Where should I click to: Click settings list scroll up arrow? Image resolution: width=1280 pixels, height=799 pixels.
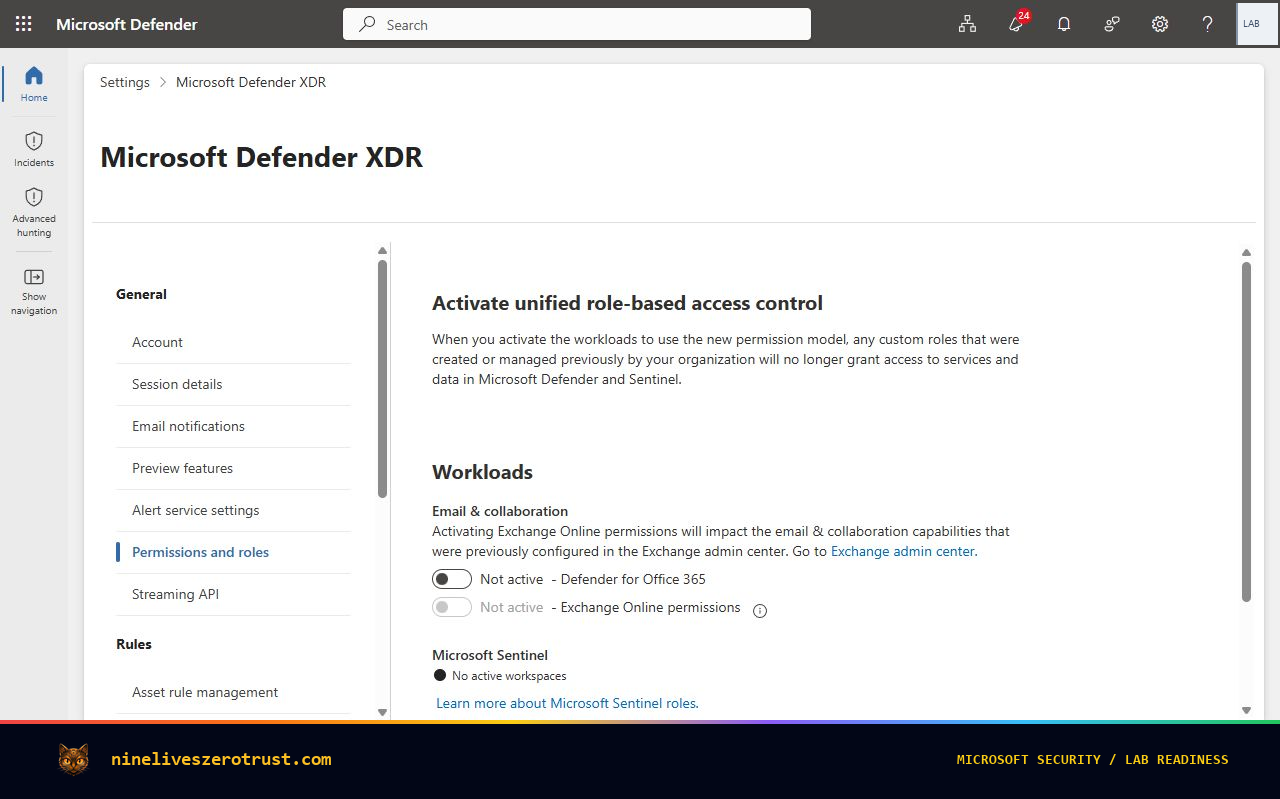(382, 251)
